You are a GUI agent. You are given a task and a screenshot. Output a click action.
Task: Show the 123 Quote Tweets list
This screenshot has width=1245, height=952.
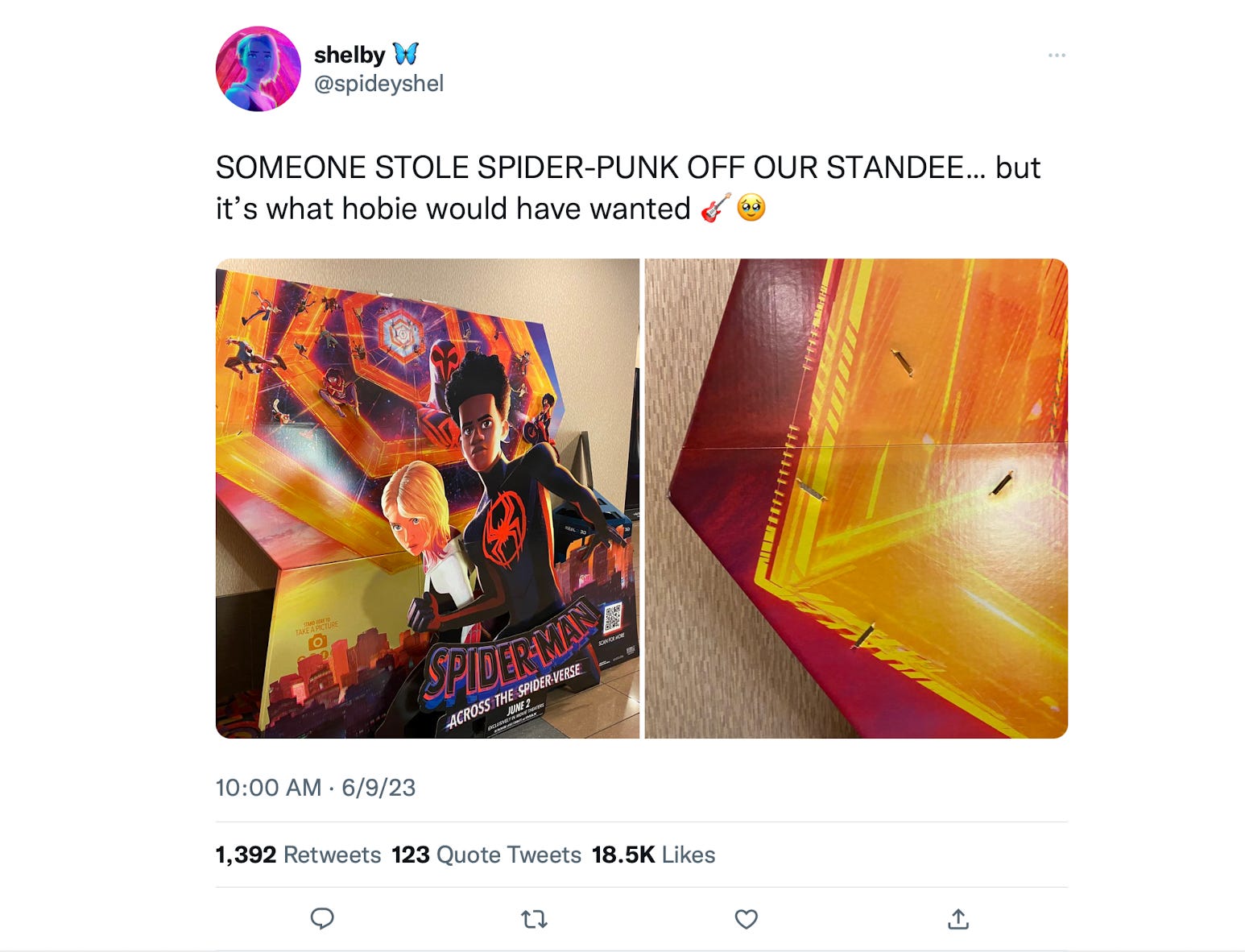(486, 855)
